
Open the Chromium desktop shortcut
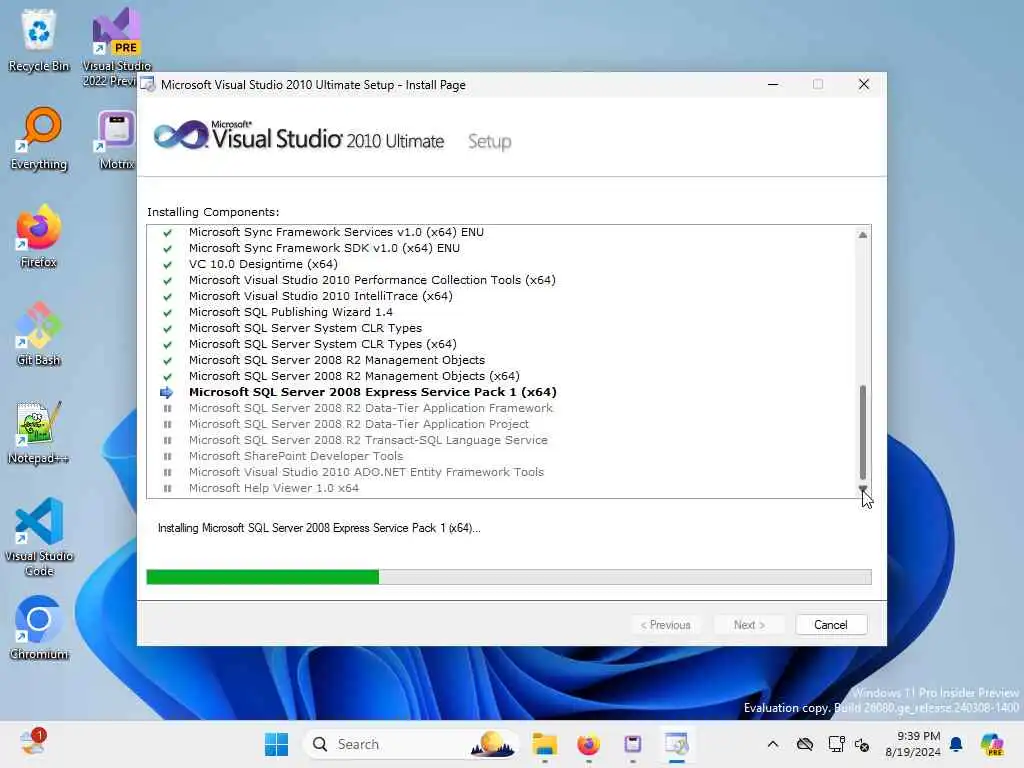click(39, 628)
